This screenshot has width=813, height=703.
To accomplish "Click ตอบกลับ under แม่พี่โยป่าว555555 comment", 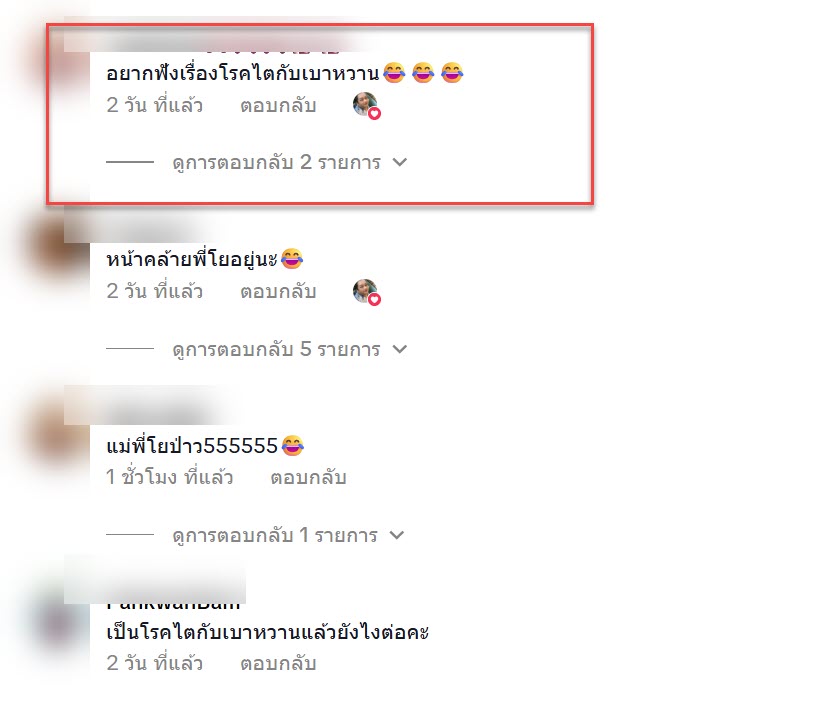I will coord(308,477).
